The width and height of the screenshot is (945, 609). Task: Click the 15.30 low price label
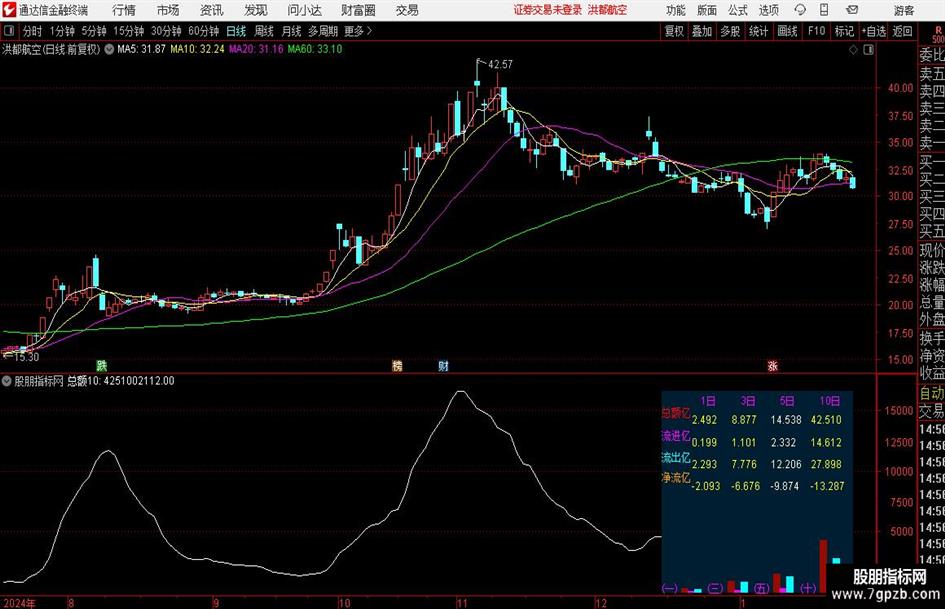[26, 357]
